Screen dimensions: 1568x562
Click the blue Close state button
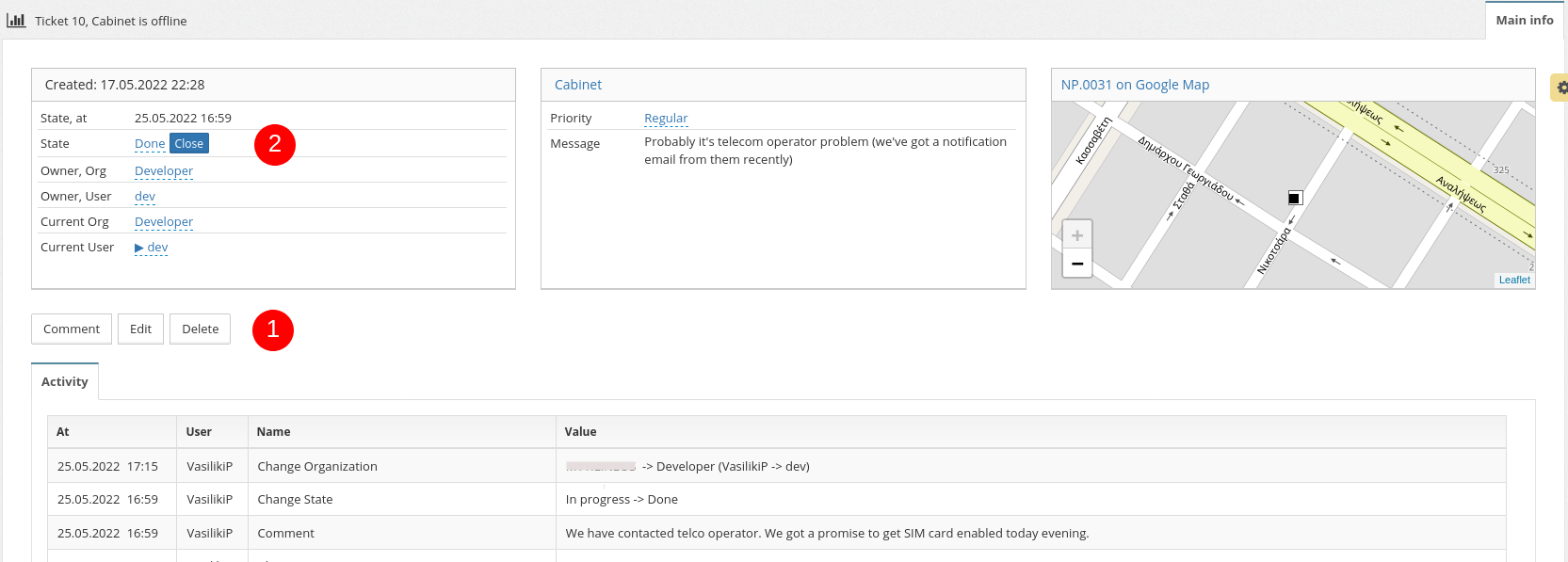[x=188, y=144]
